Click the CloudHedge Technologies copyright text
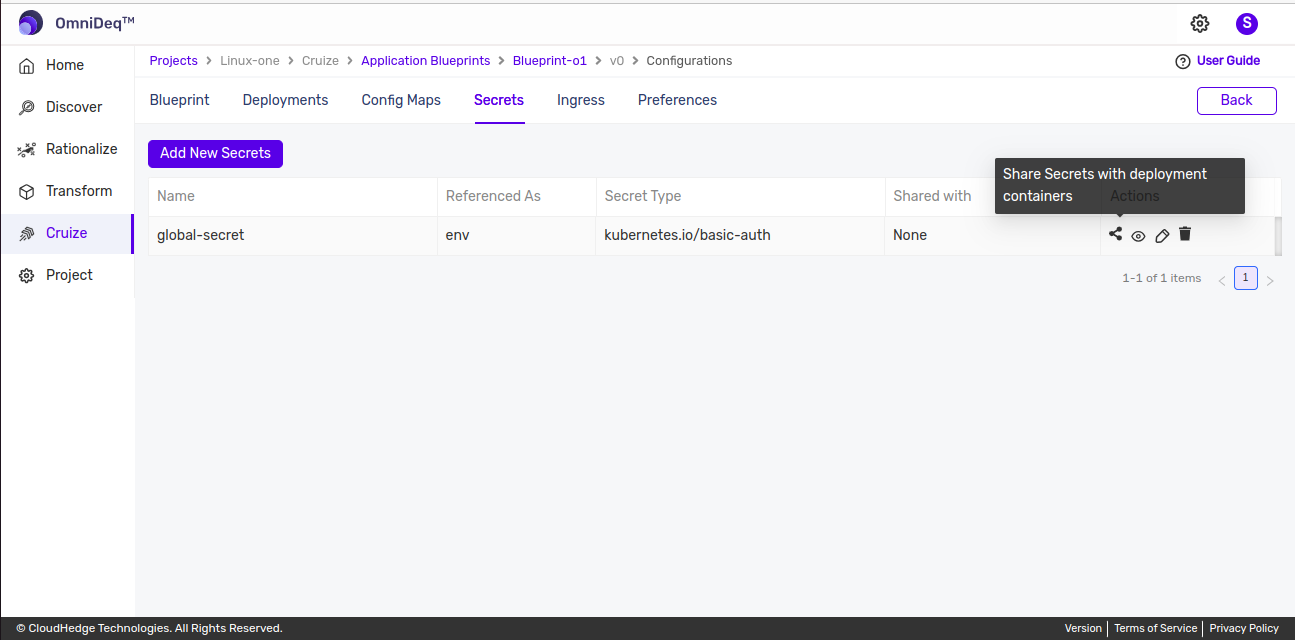Image resolution: width=1295 pixels, height=640 pixels. (x=149, y=628)
